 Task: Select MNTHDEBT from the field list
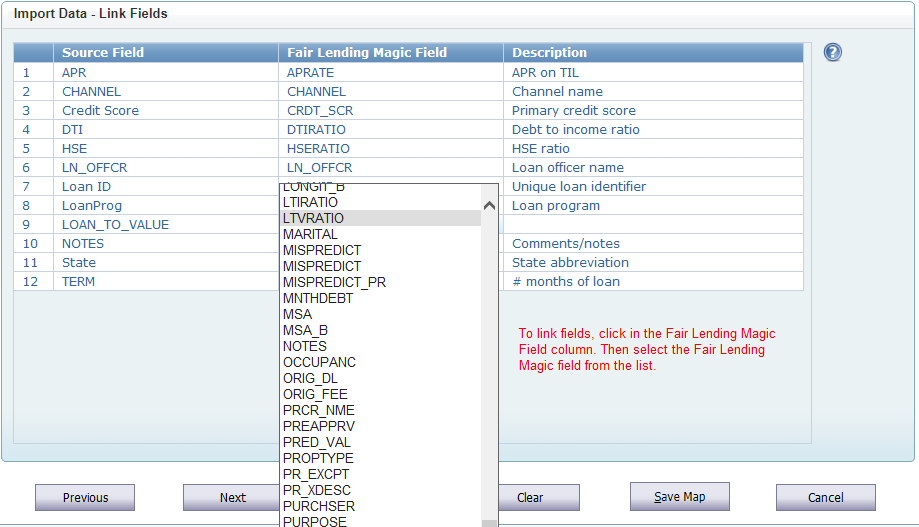[381, 298]
